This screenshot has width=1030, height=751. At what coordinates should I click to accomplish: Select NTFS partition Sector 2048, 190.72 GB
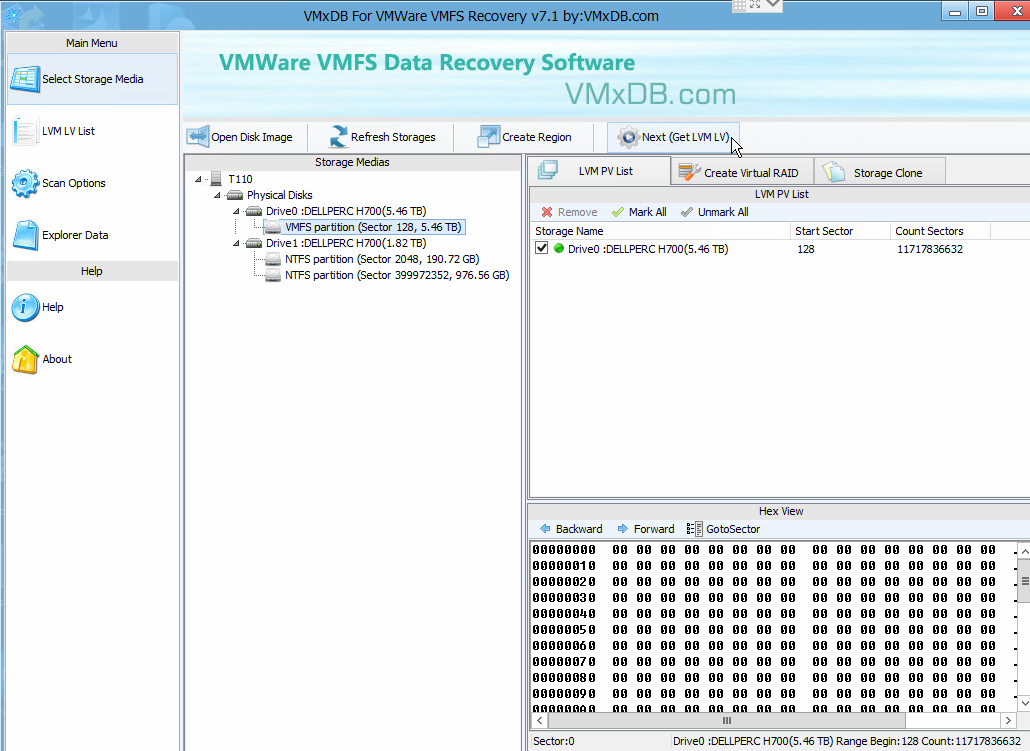pyautogui.click(x=382, y=259)
